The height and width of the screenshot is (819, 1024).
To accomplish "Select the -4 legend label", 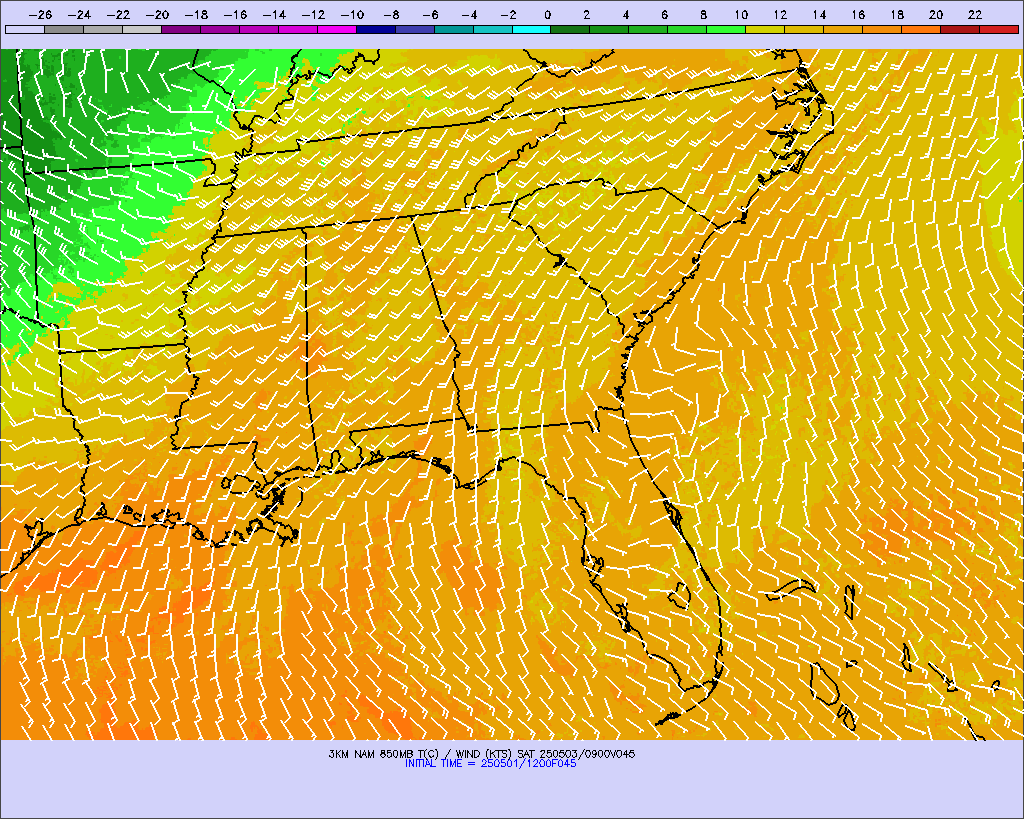I will [469, 14].
